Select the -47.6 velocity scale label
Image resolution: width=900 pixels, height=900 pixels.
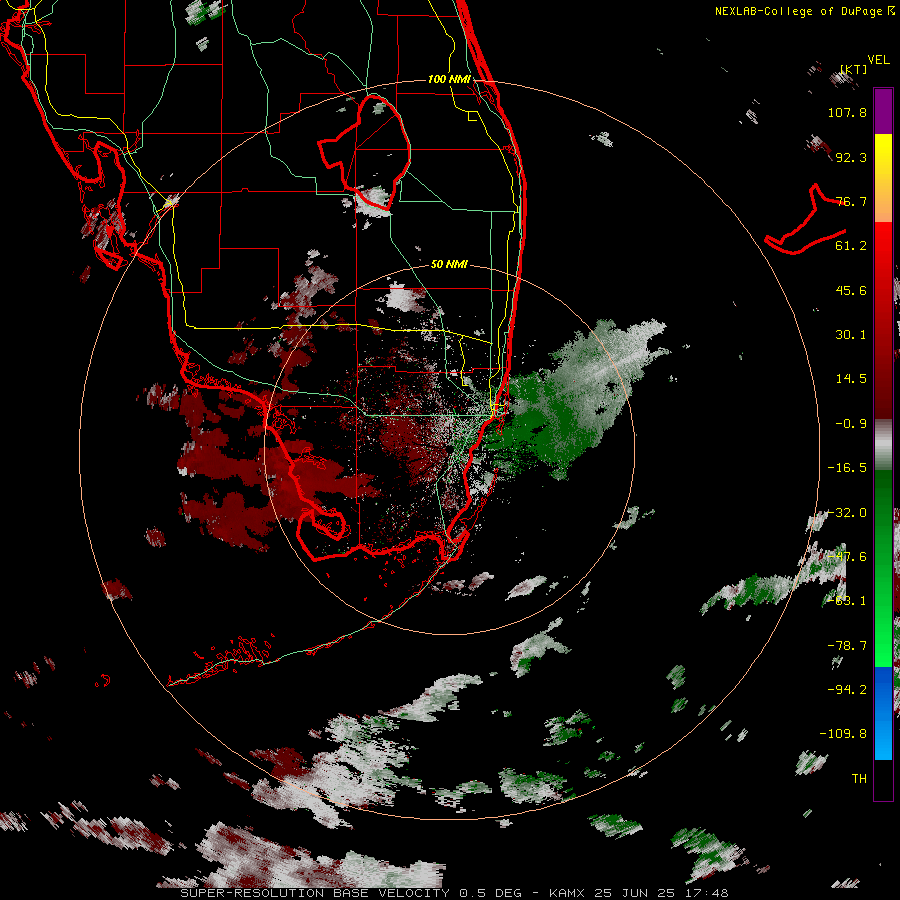pos(847,557)
